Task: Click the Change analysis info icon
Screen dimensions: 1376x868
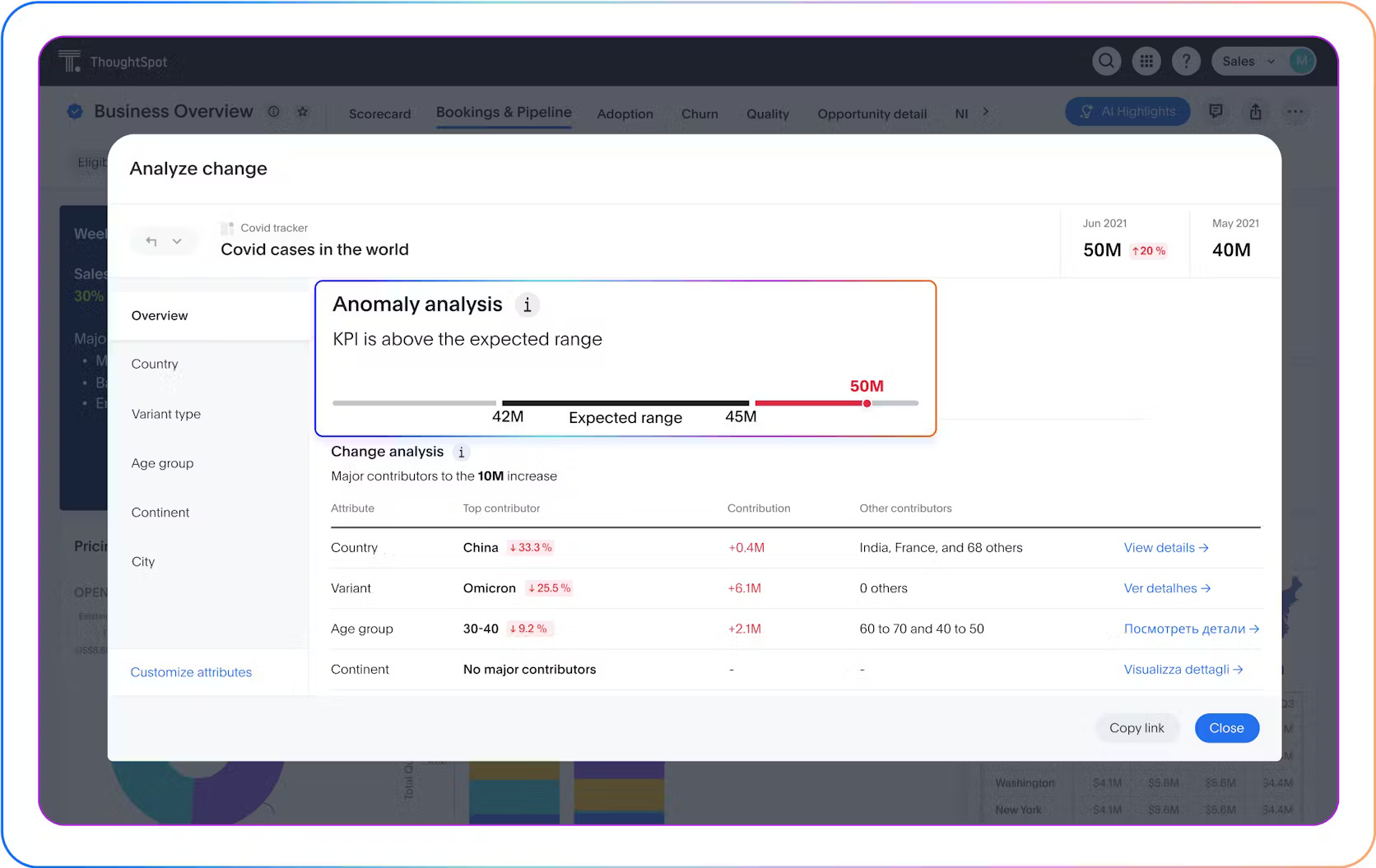Action: coord(461,453)
